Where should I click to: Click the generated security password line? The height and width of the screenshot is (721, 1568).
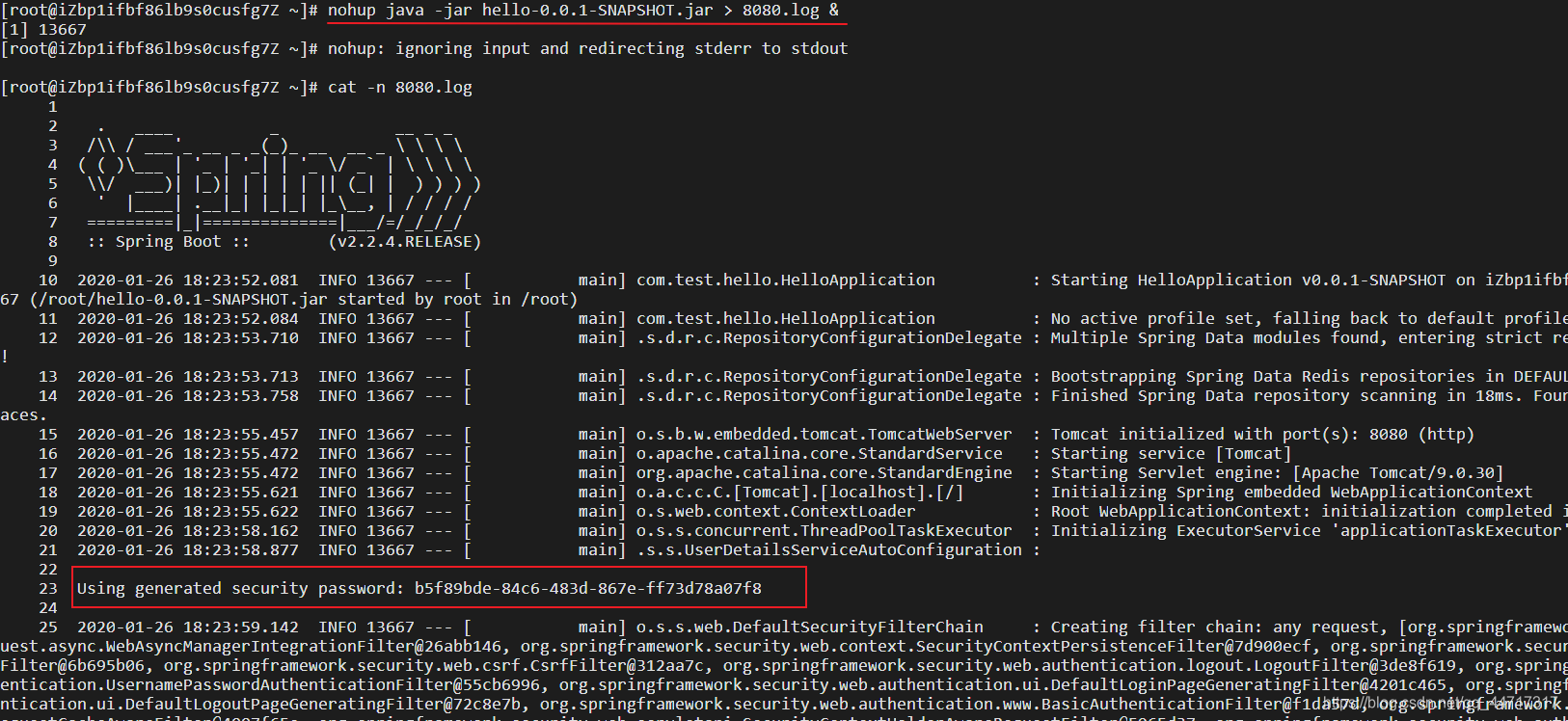[x=419, y=588]
